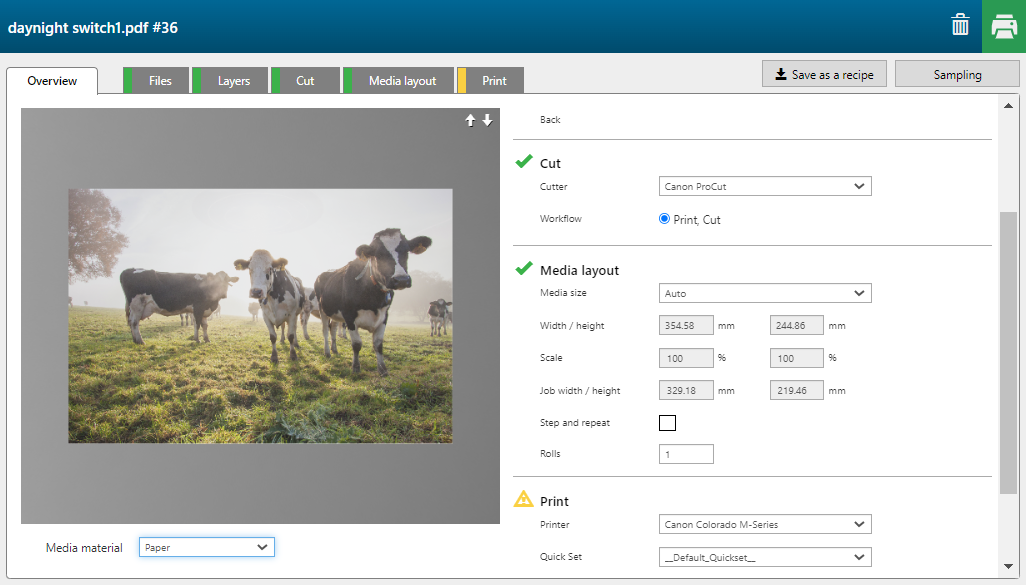Enable the Step and repeat checkbox
This screenshot has width=1026, height=585.
click(667, 423)
